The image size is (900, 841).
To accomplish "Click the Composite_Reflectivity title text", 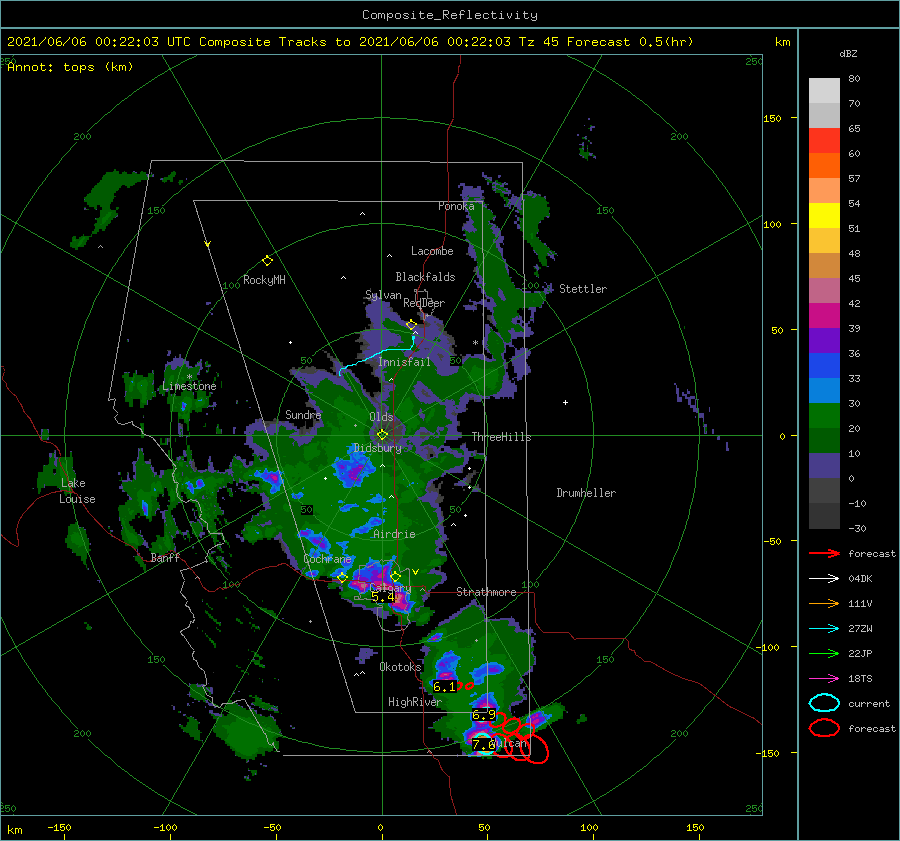I will pyautogui.click(x=449, y=15).
